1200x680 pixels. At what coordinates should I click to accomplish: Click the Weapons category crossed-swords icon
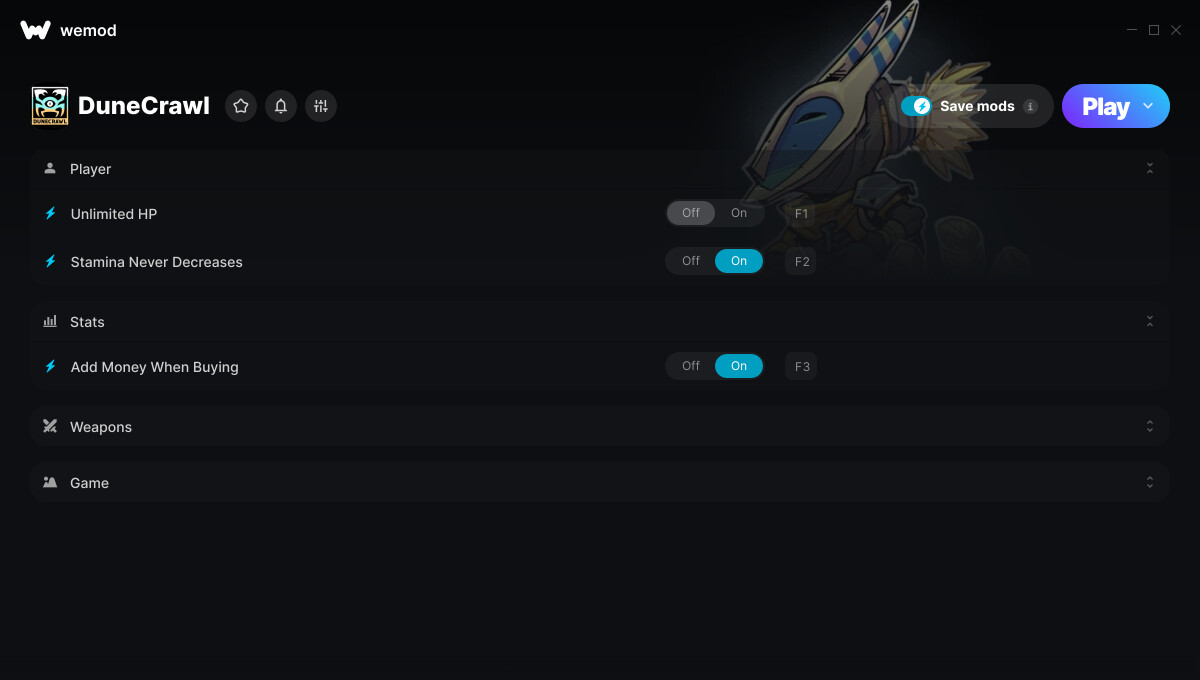click(x=50, y=426)
